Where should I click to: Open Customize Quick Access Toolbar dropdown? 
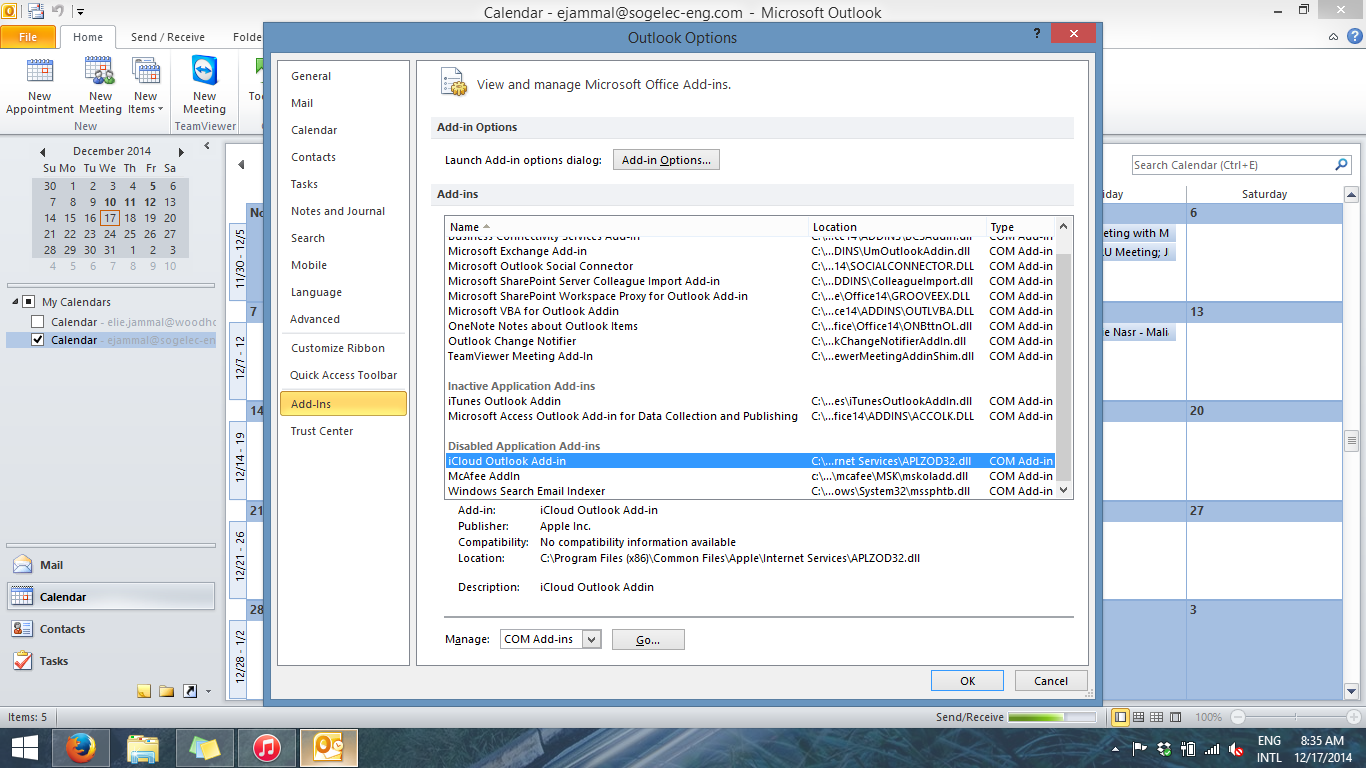coord(80,13)
